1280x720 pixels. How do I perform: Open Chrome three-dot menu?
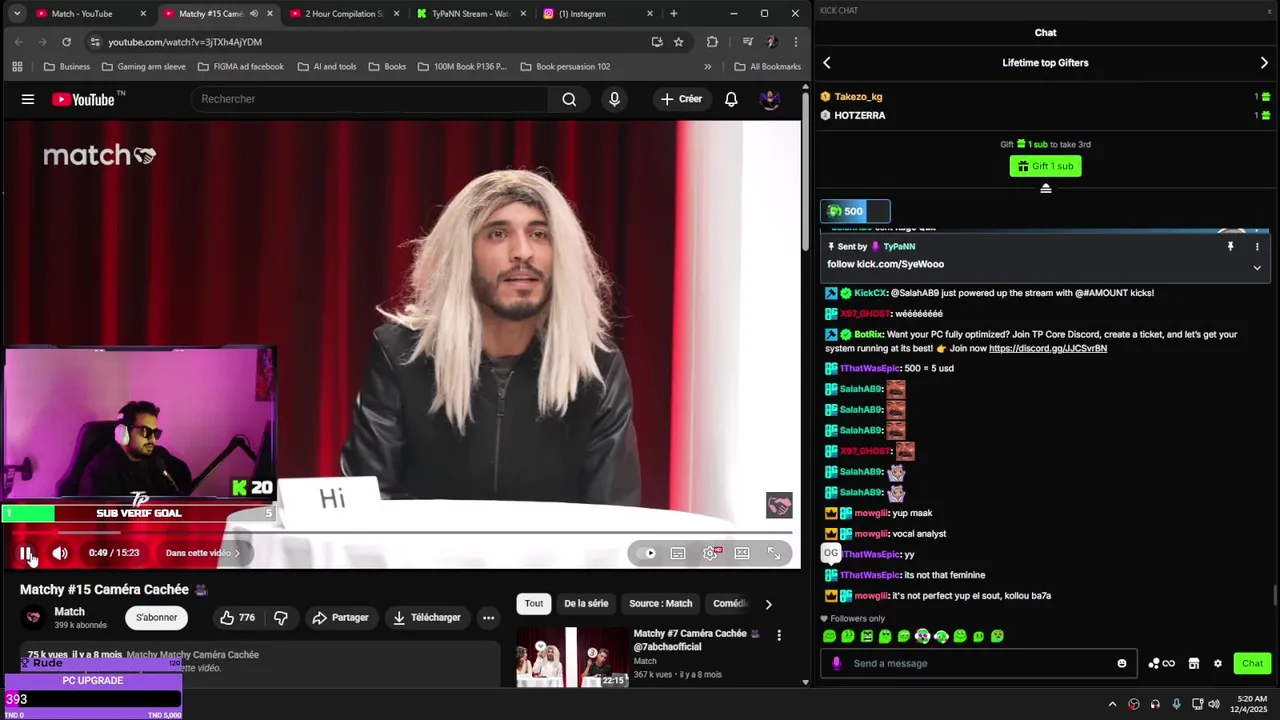click(796, 42)
